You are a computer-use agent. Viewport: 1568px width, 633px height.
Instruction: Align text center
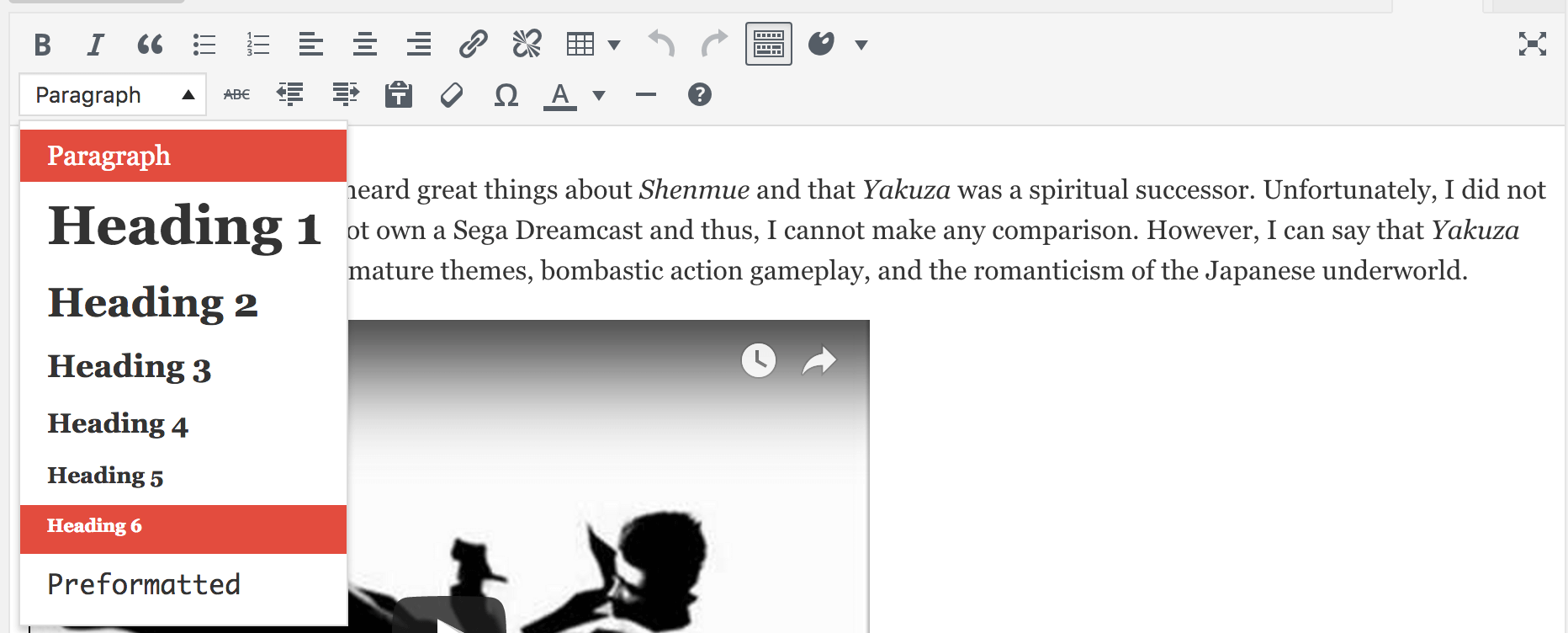365,44
